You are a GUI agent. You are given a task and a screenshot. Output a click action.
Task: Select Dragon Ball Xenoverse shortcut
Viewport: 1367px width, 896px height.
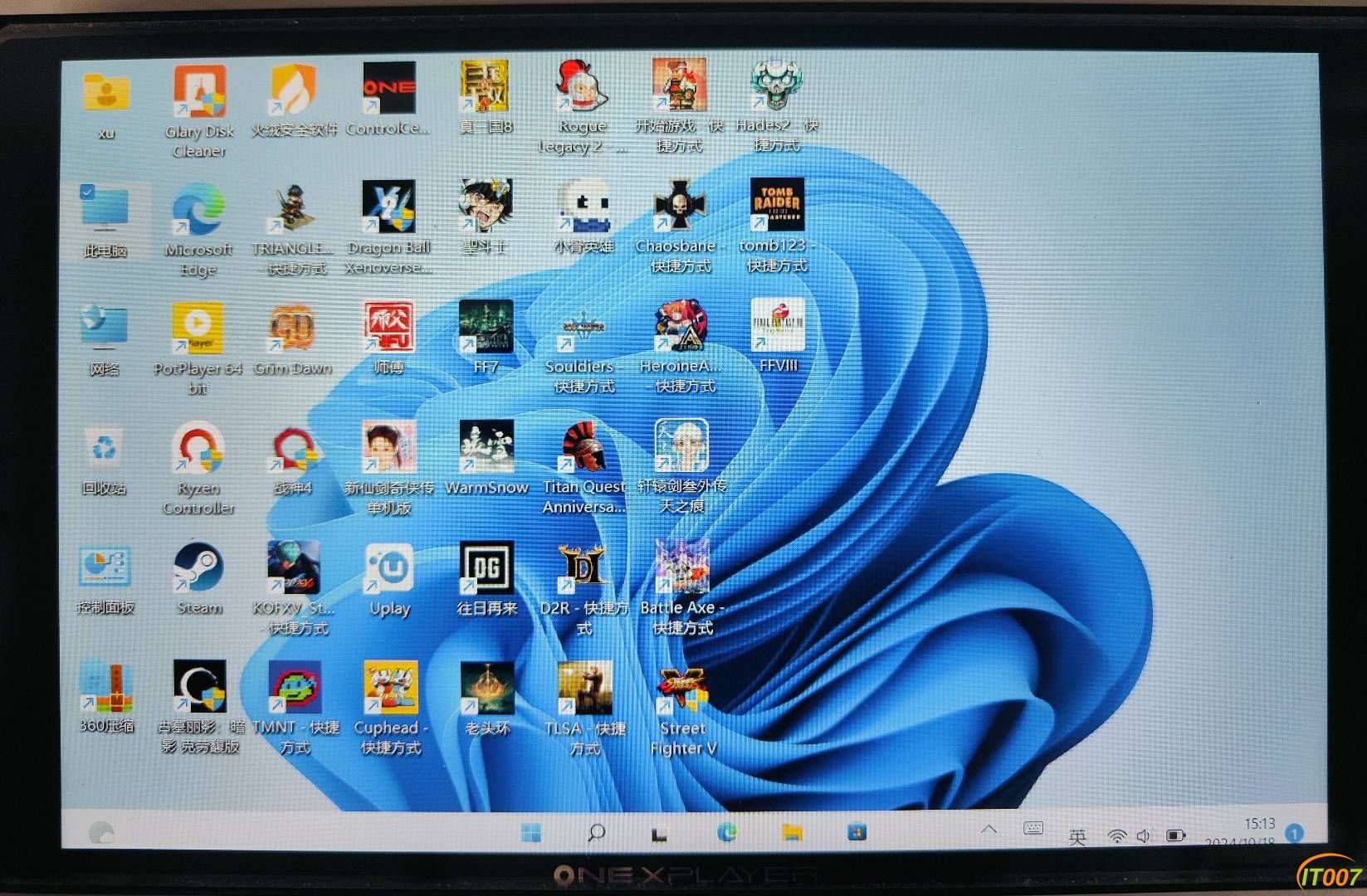click(388, 207)
